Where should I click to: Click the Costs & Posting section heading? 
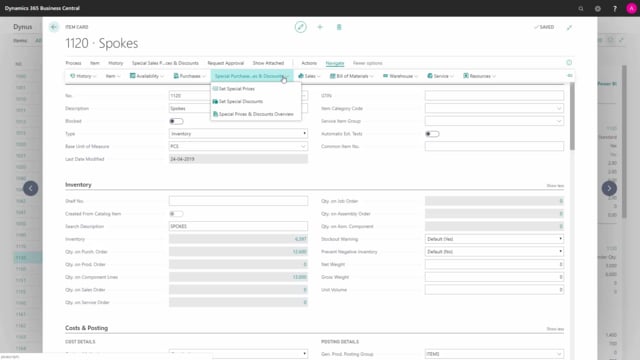pyautogui.click(x=87, y=328)
